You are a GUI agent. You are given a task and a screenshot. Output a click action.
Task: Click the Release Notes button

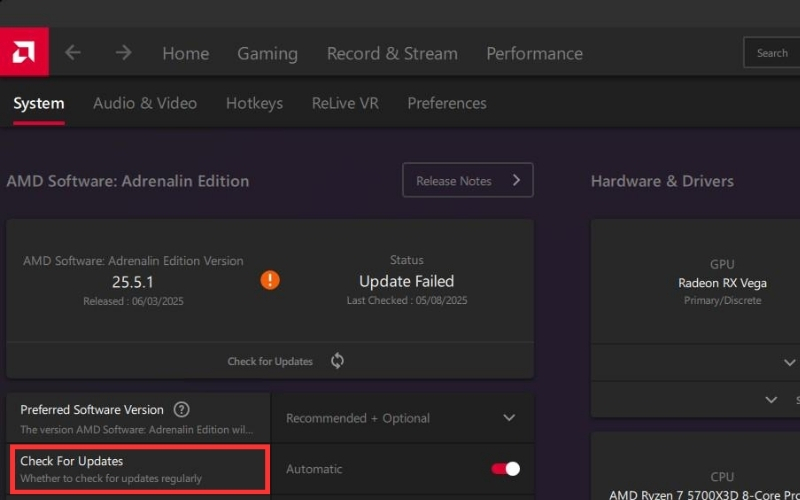pyautogui.click(x=467, y=181)
